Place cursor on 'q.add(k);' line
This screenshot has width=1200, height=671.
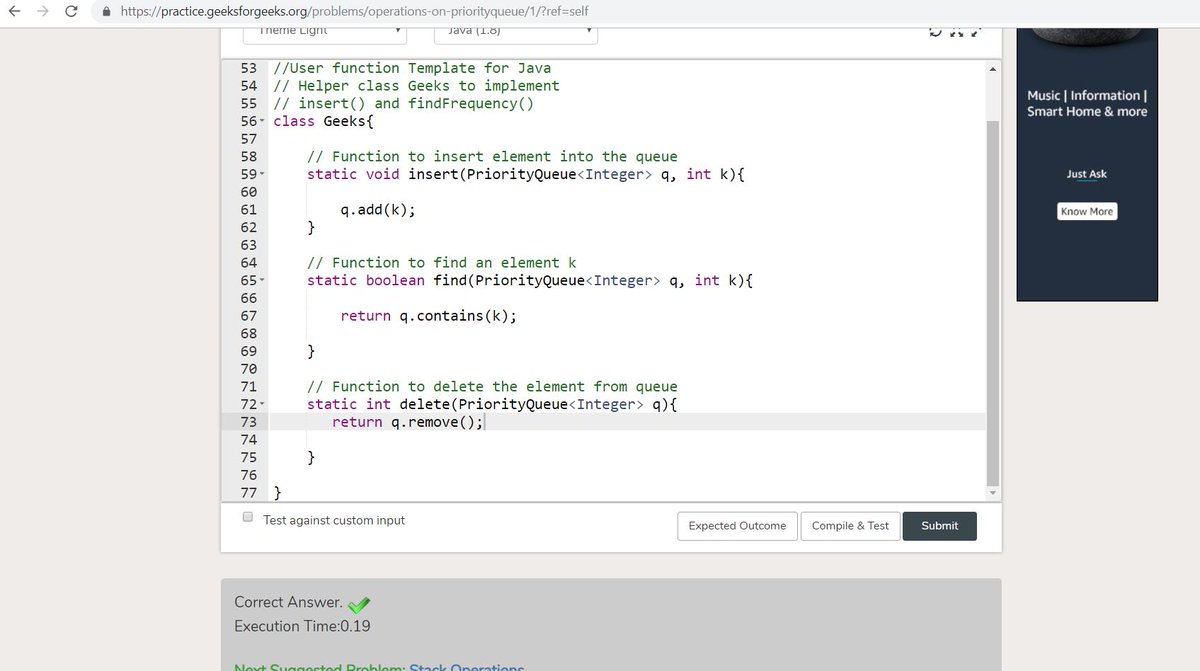tap(378, 210)
